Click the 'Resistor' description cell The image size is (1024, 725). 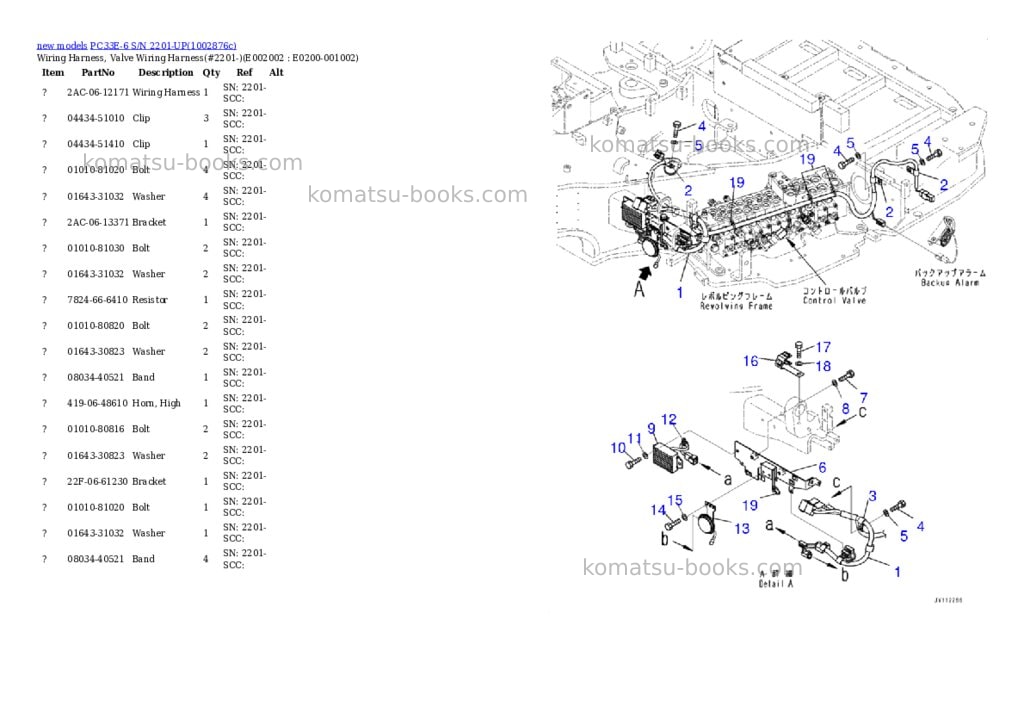click(150, 300)
